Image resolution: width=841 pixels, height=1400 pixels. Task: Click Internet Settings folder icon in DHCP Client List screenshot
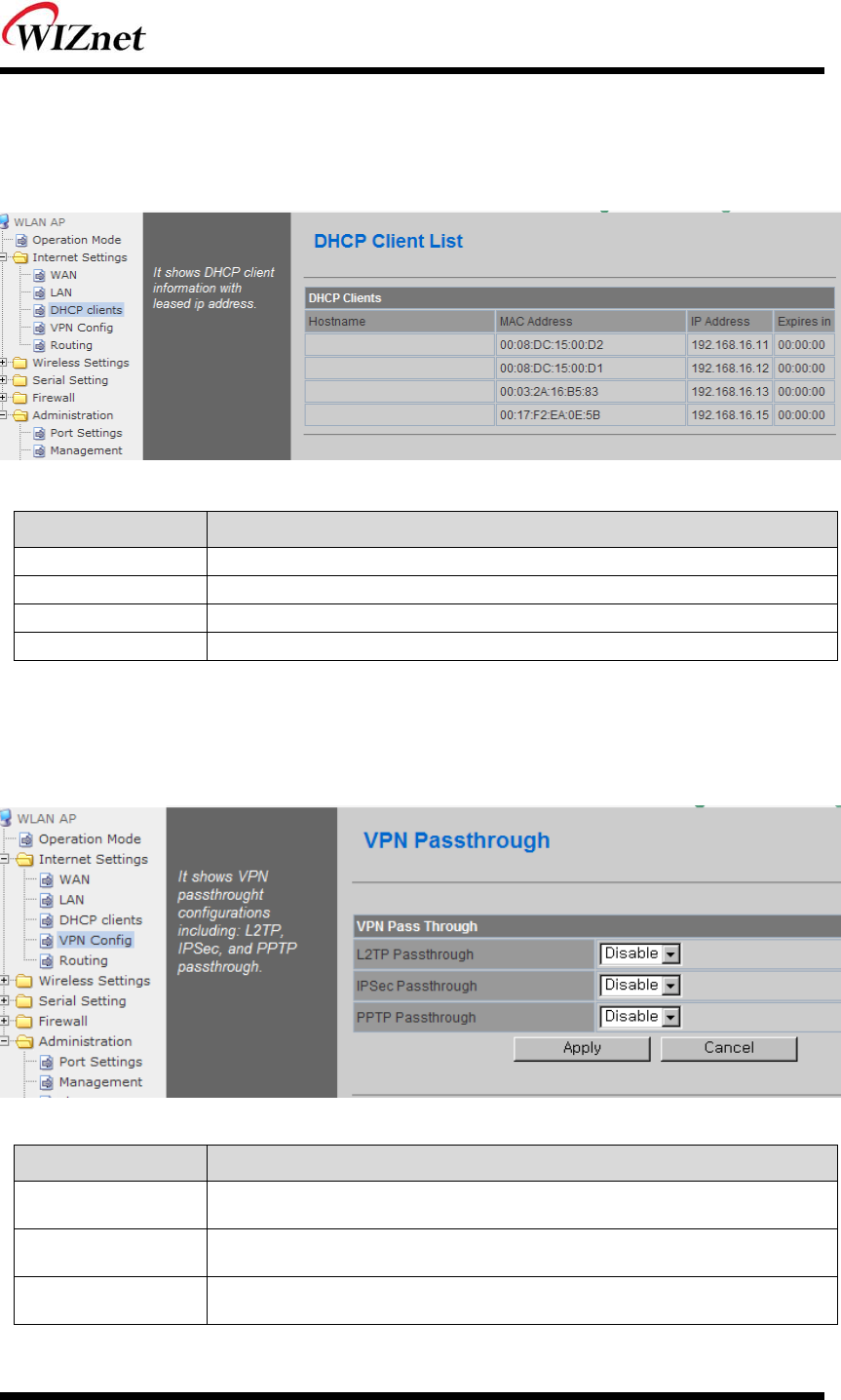coord(20,257)
